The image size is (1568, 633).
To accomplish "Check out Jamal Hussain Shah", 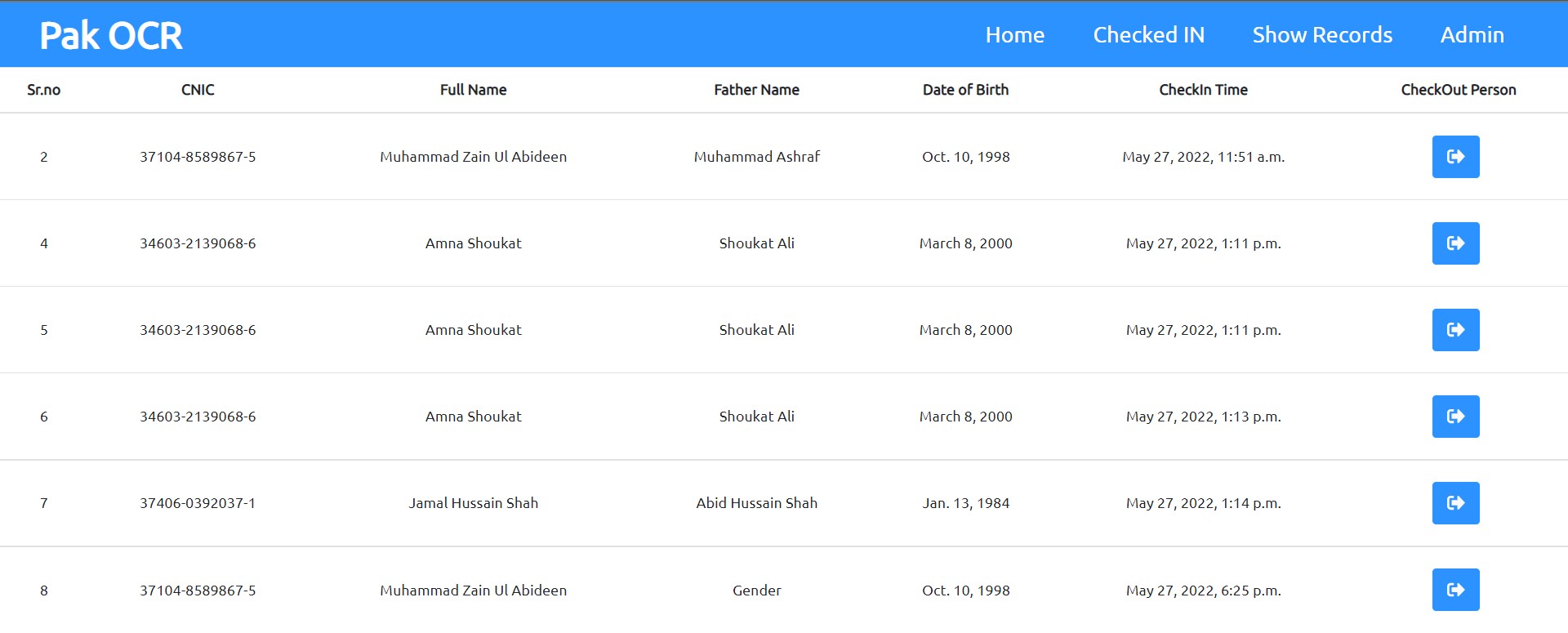I will pyautogui.click(x=1455, y=503).
